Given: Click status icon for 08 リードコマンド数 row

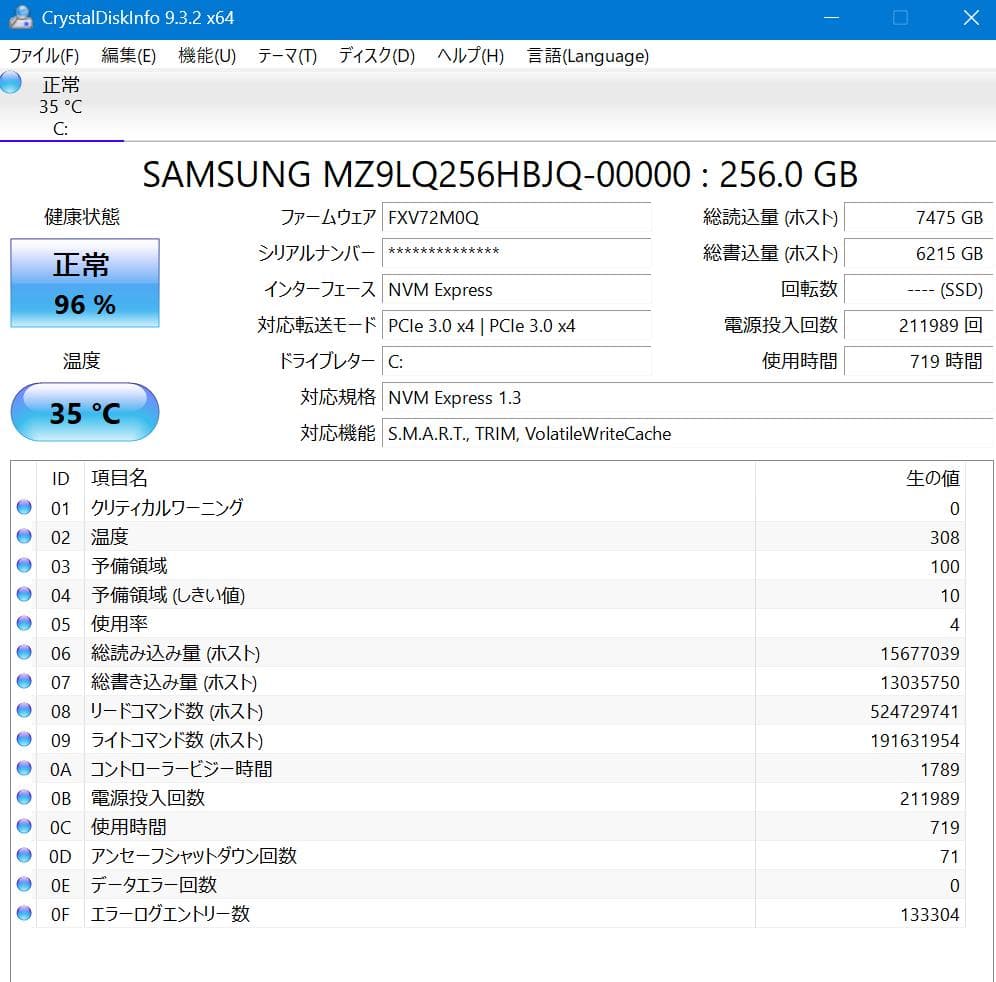Looking at the screenshot, I should [24, 710].
